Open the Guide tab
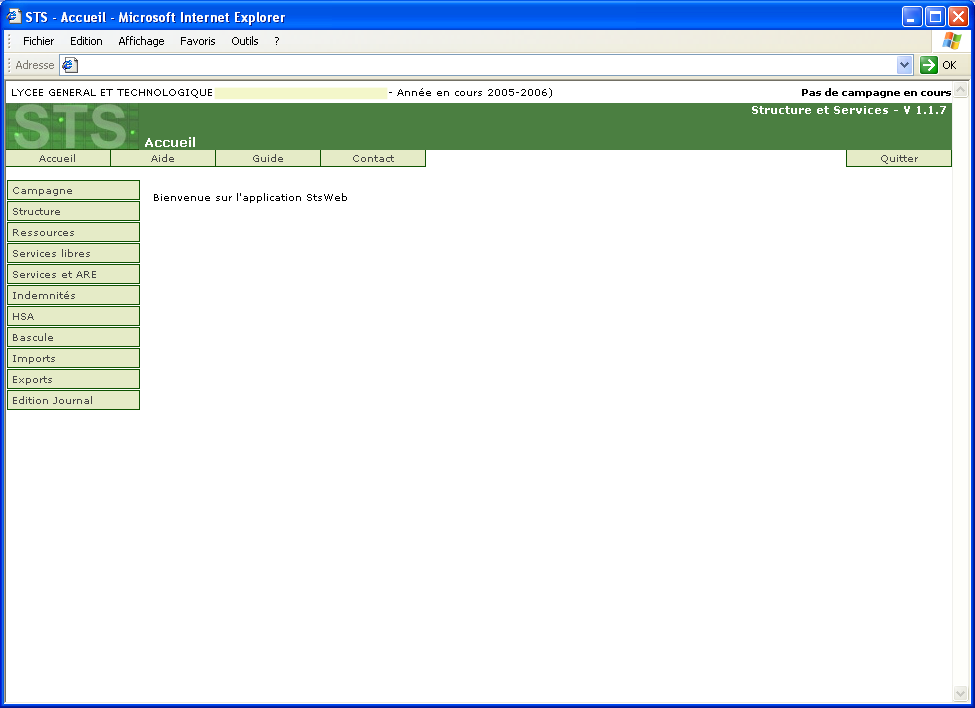Viewport: 975px width, 708px height. [x=268, y=159]
